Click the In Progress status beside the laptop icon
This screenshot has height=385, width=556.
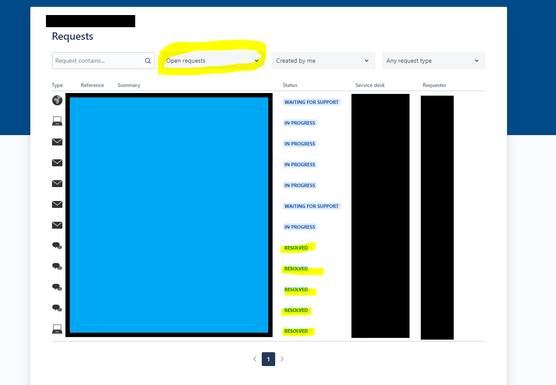click(x=300, y=123)
